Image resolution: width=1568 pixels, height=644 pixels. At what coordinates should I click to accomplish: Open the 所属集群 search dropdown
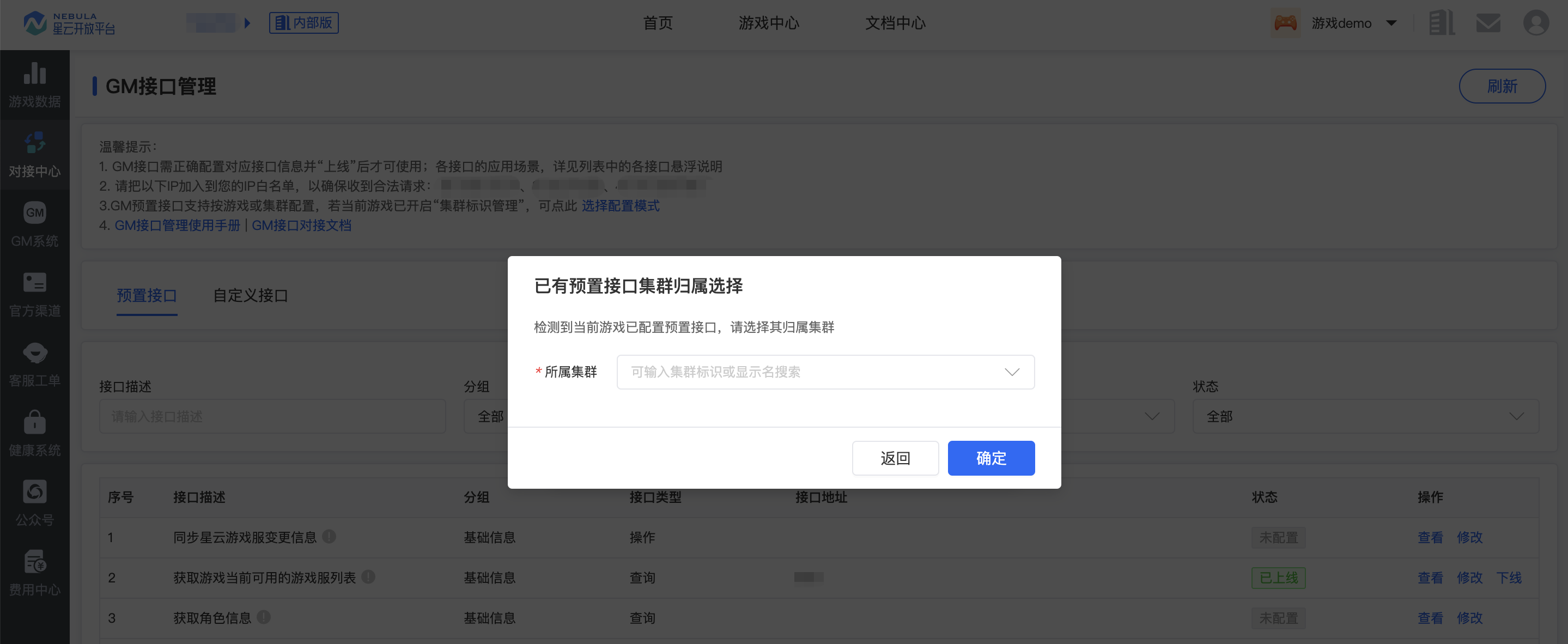point(825,372)
